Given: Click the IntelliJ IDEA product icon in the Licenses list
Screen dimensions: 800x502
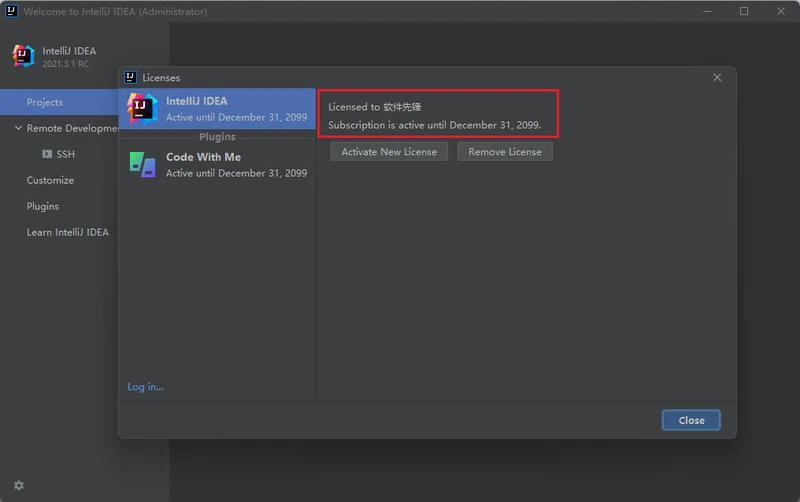Looking at the screenshot, I should [142, 108].
